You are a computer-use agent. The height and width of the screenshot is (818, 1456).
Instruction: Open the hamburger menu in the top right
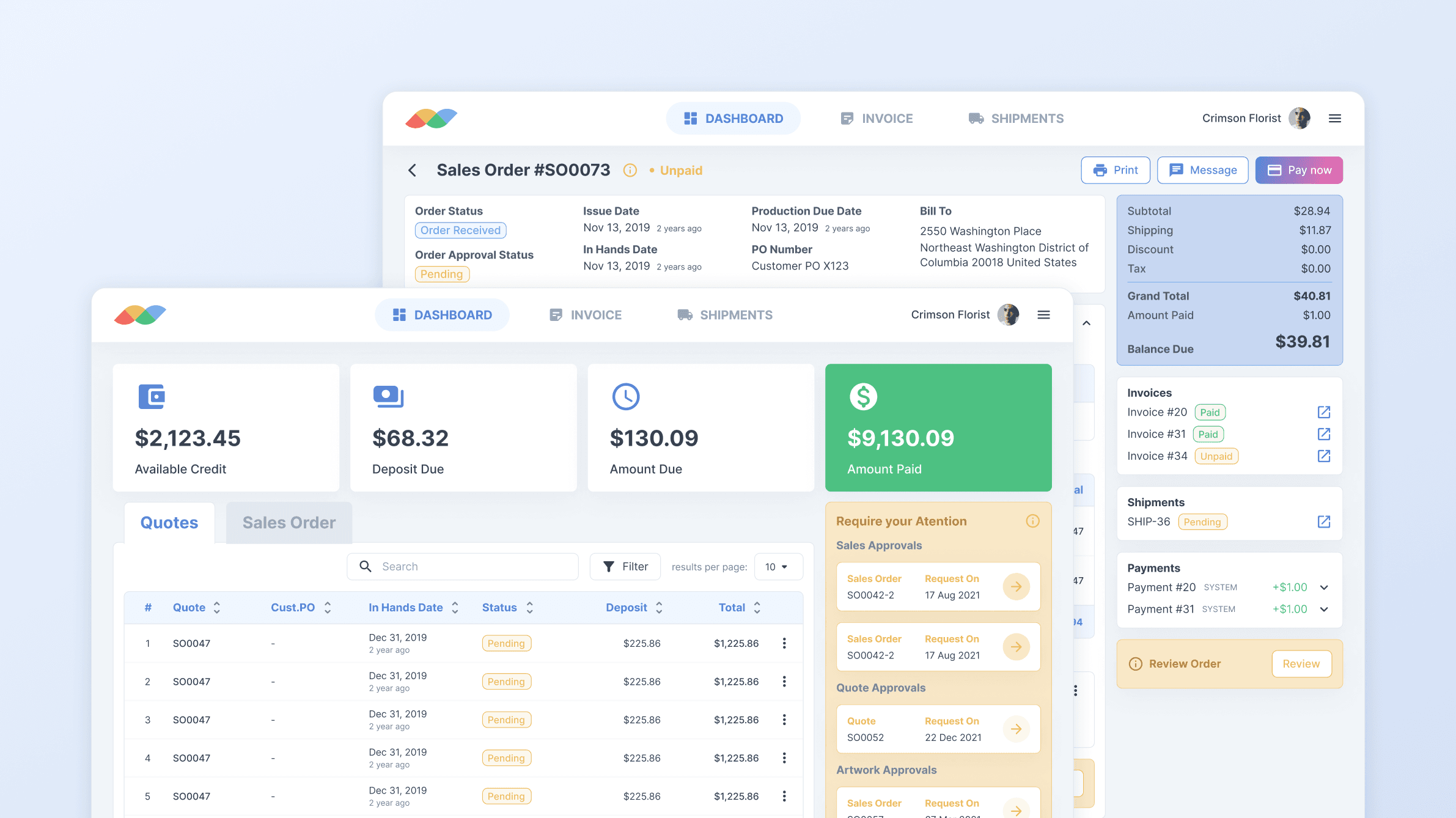pos(1335,118)
